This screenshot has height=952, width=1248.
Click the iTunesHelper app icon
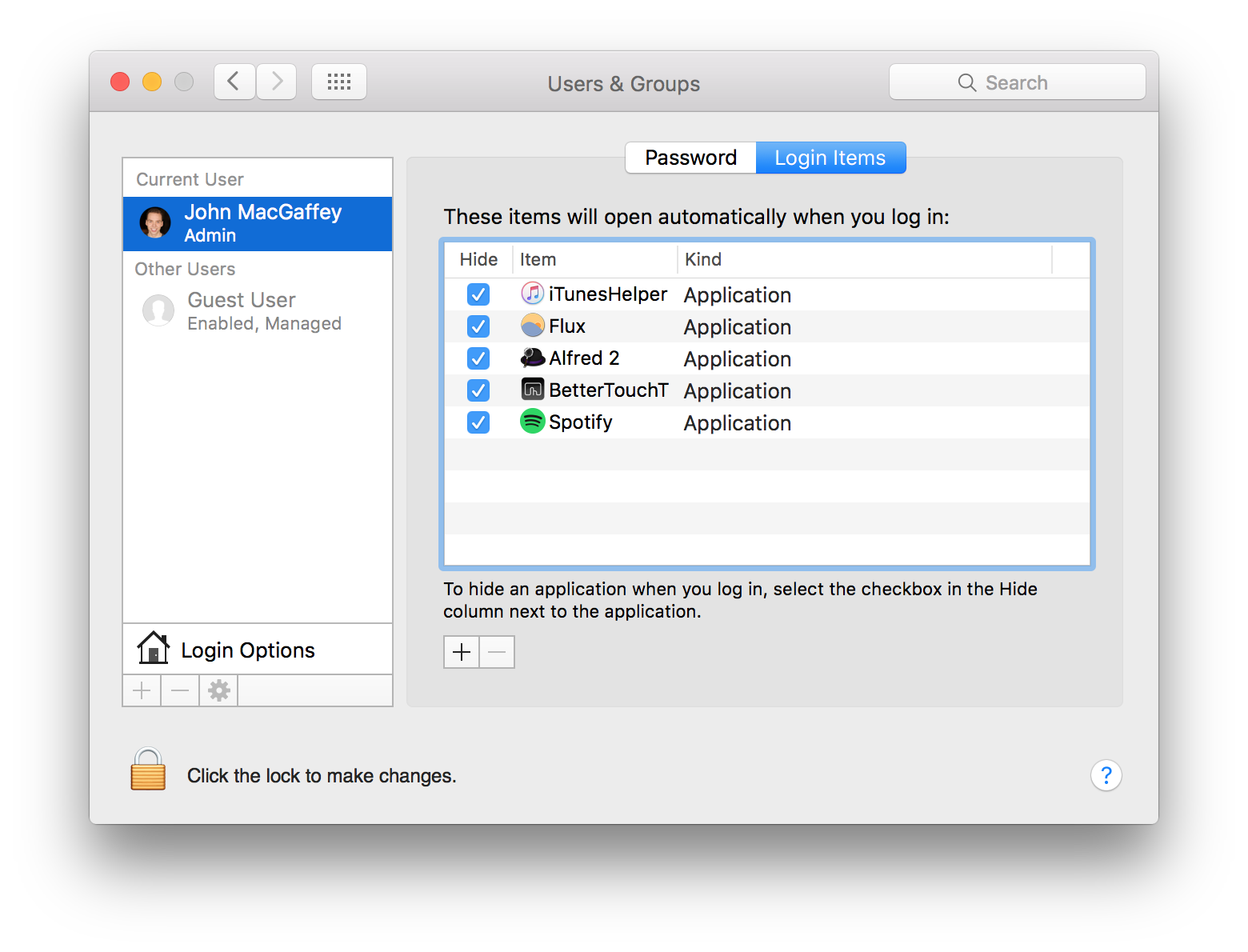click(533, 294)
